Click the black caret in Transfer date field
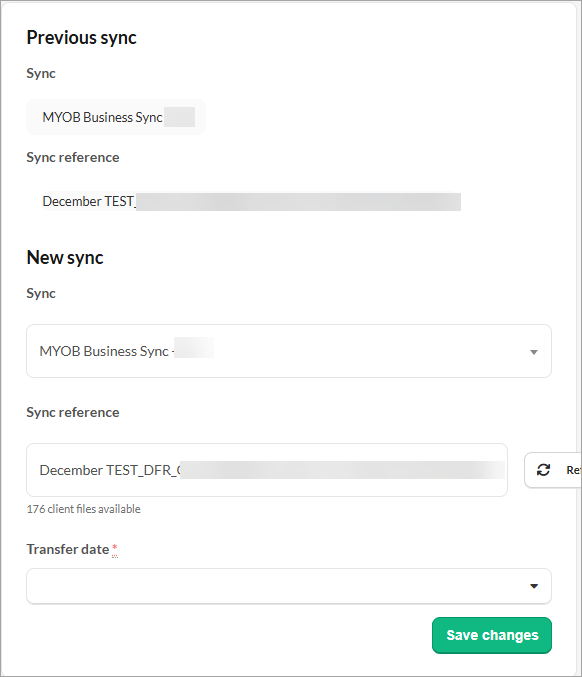 pyautogui.click(x=534, y=586)
